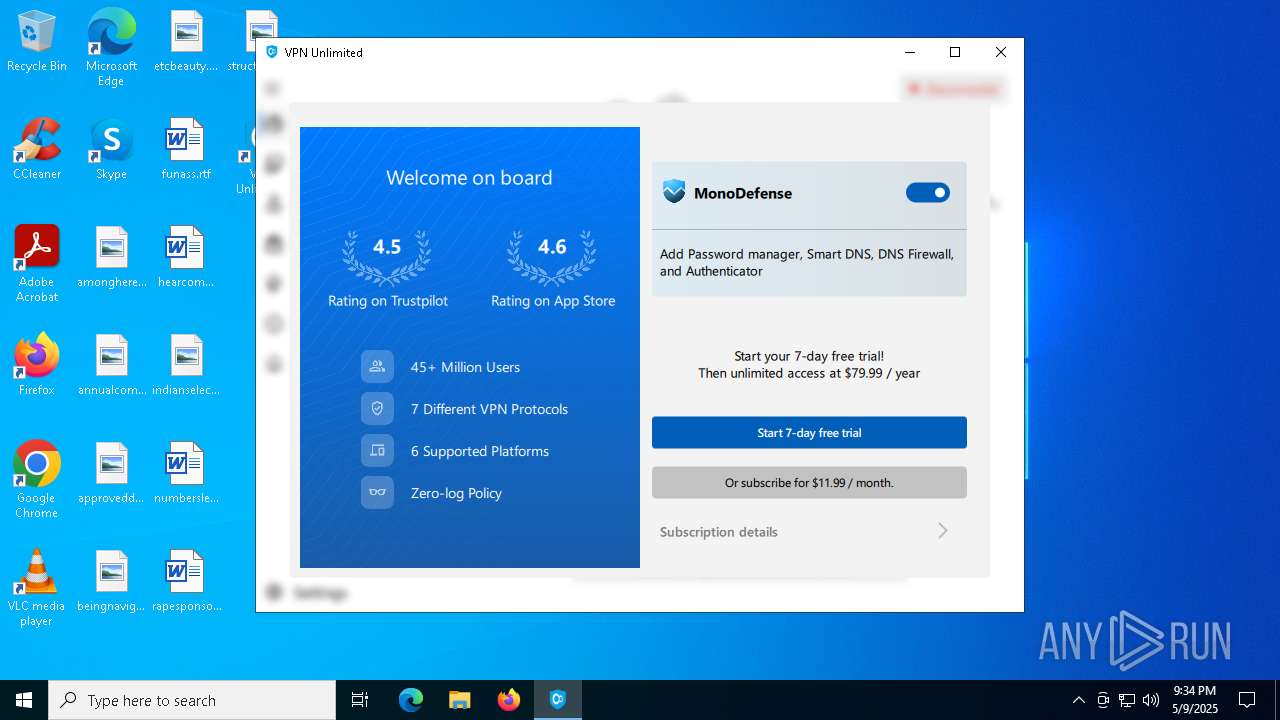The width and height of the screenshot is (1280, 720).
Task: Click the taskbar search box
Action: pyautogui.click(x=192, y=700)
